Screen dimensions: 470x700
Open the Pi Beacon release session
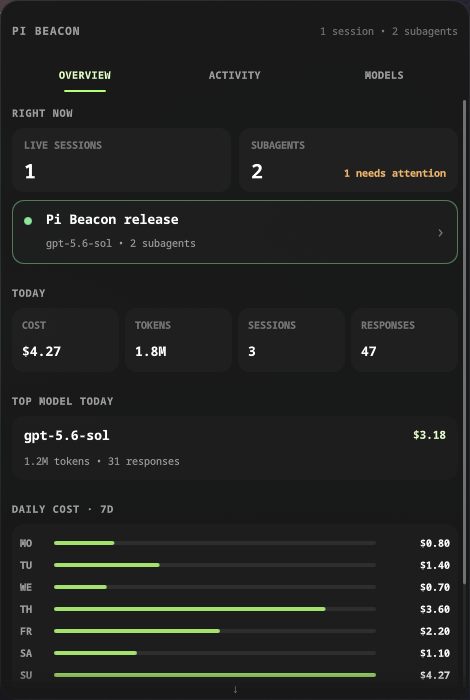235,232
